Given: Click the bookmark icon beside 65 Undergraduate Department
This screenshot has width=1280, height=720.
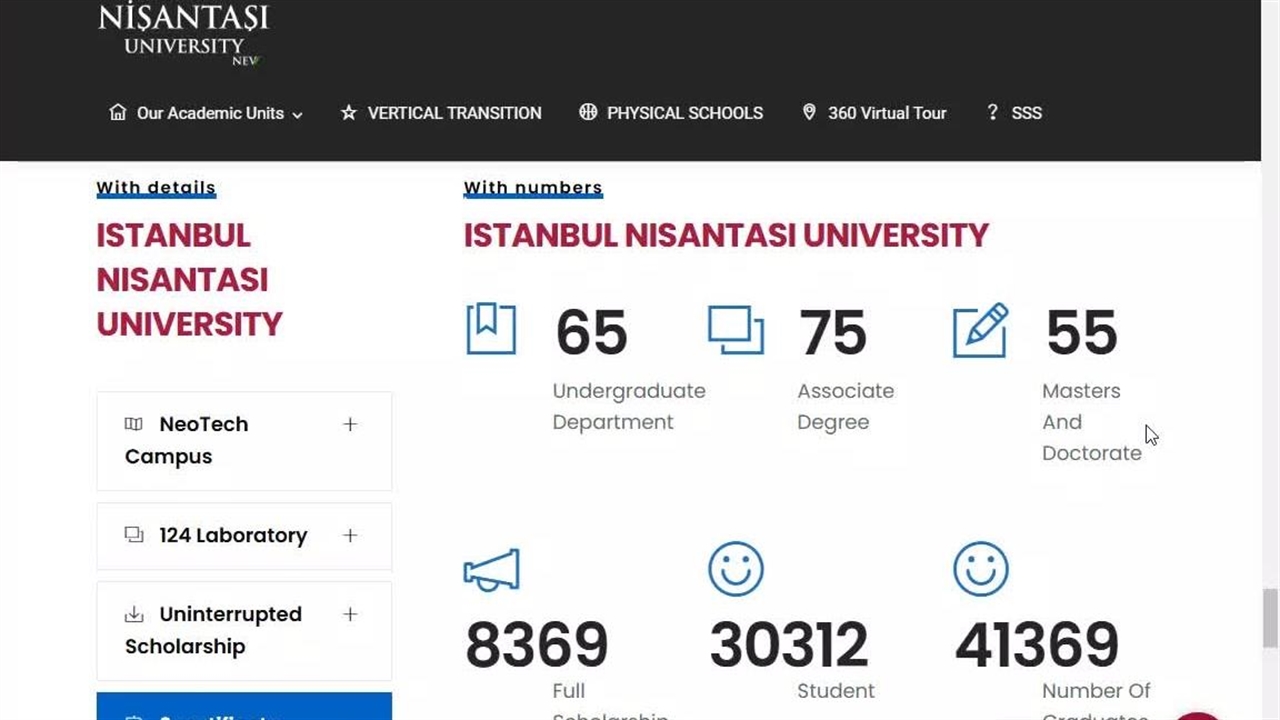Looking at the screenshot, I should 491,329.
